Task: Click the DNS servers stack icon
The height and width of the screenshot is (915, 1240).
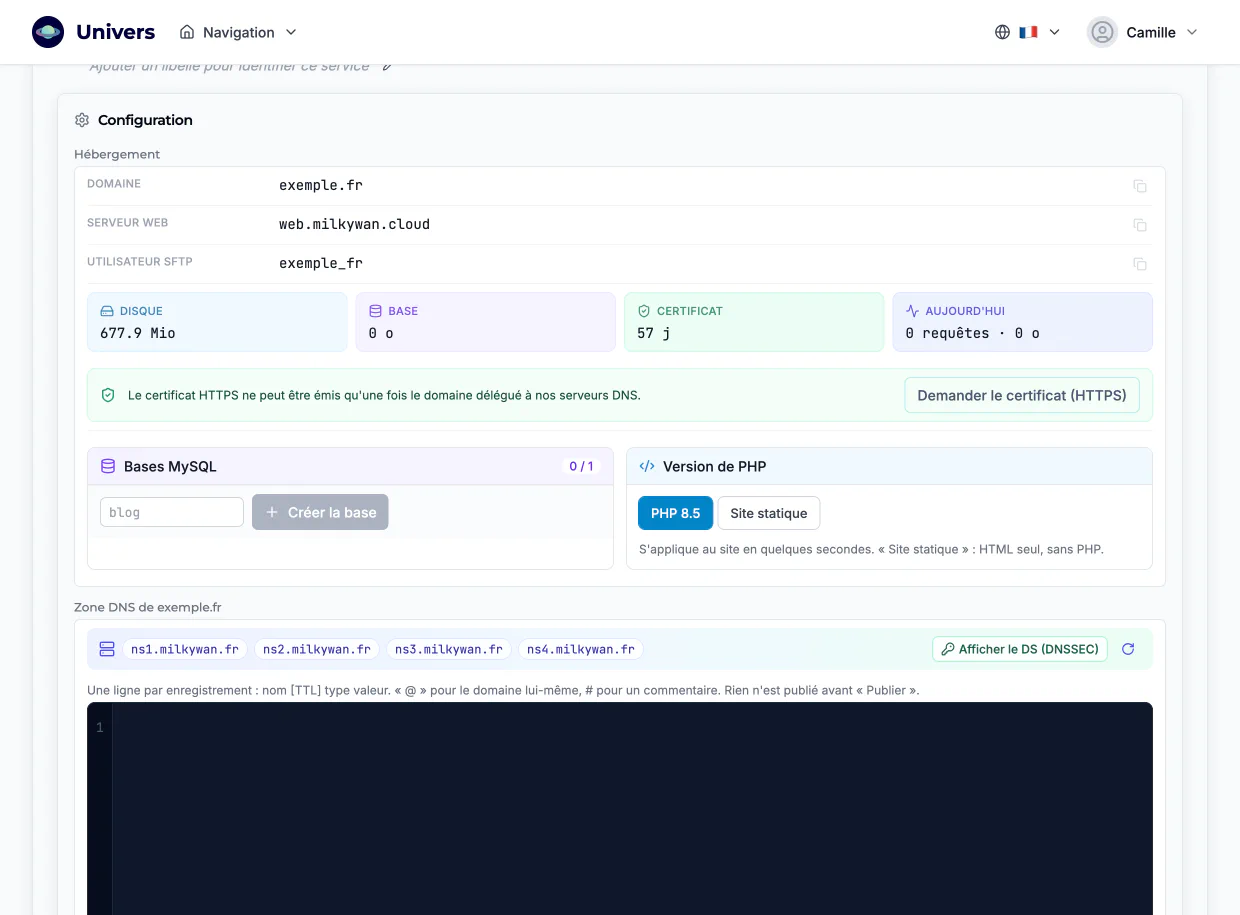Action: tap(107, 649)
